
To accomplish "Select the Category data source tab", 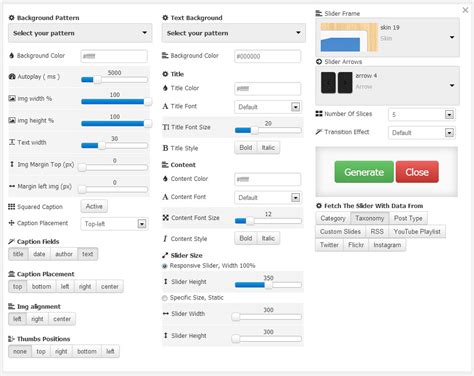I will click(333, 218).
